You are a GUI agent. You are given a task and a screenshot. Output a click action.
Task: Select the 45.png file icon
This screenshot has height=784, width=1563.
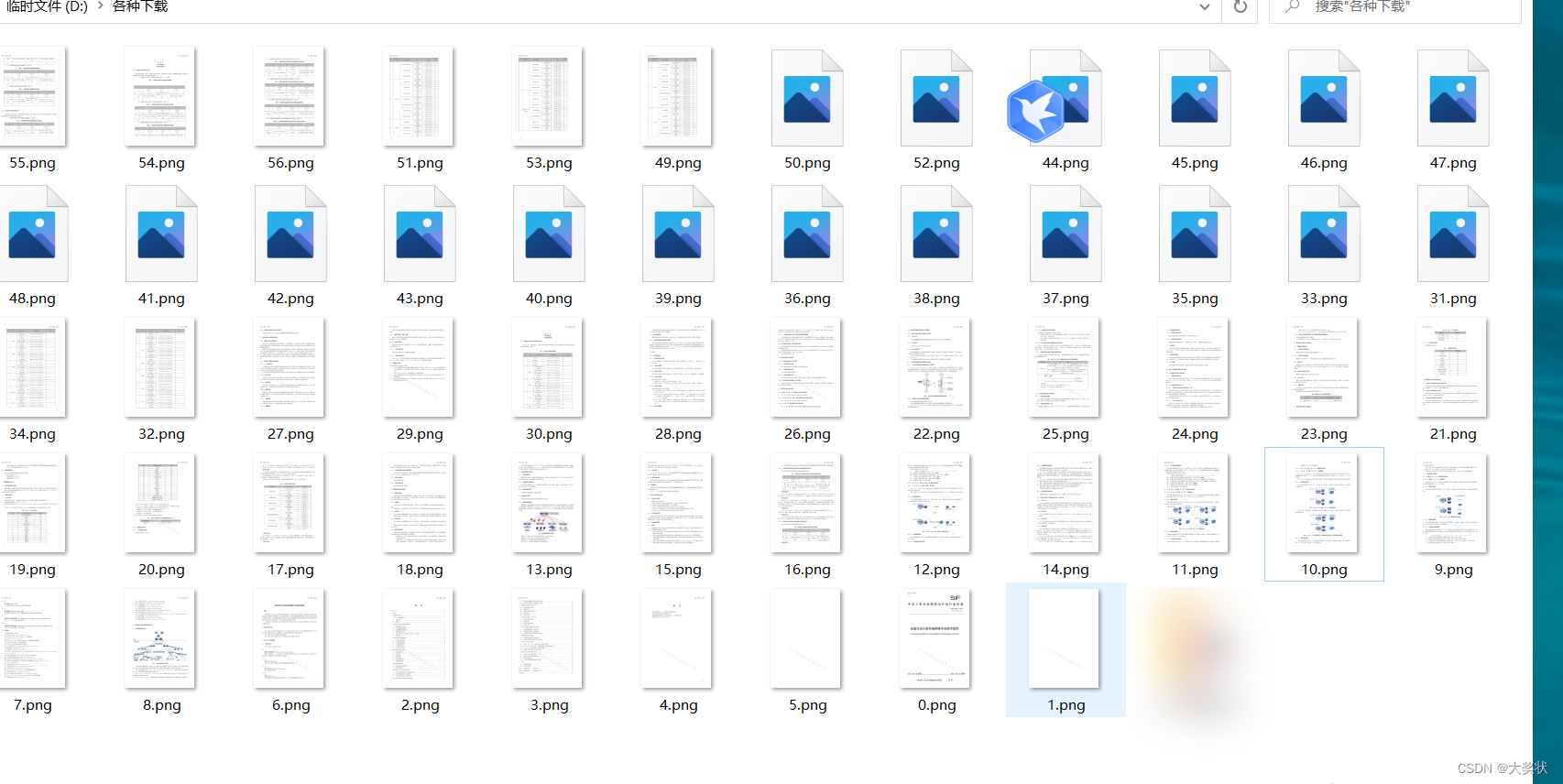coord(1195,98)
